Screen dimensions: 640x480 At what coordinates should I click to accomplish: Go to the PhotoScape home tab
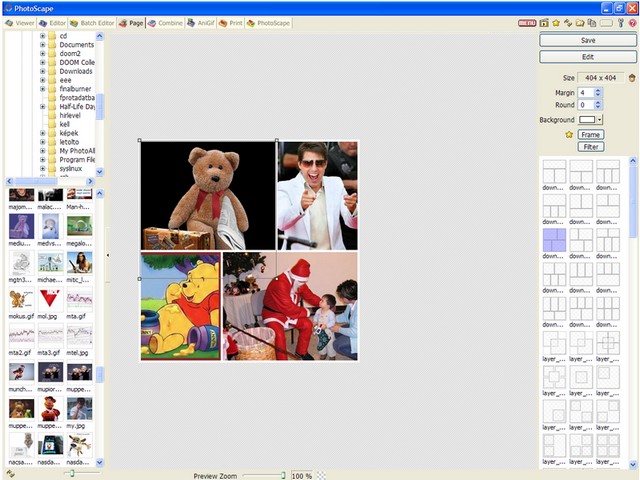pyautogui.click(x=268, y=23)
